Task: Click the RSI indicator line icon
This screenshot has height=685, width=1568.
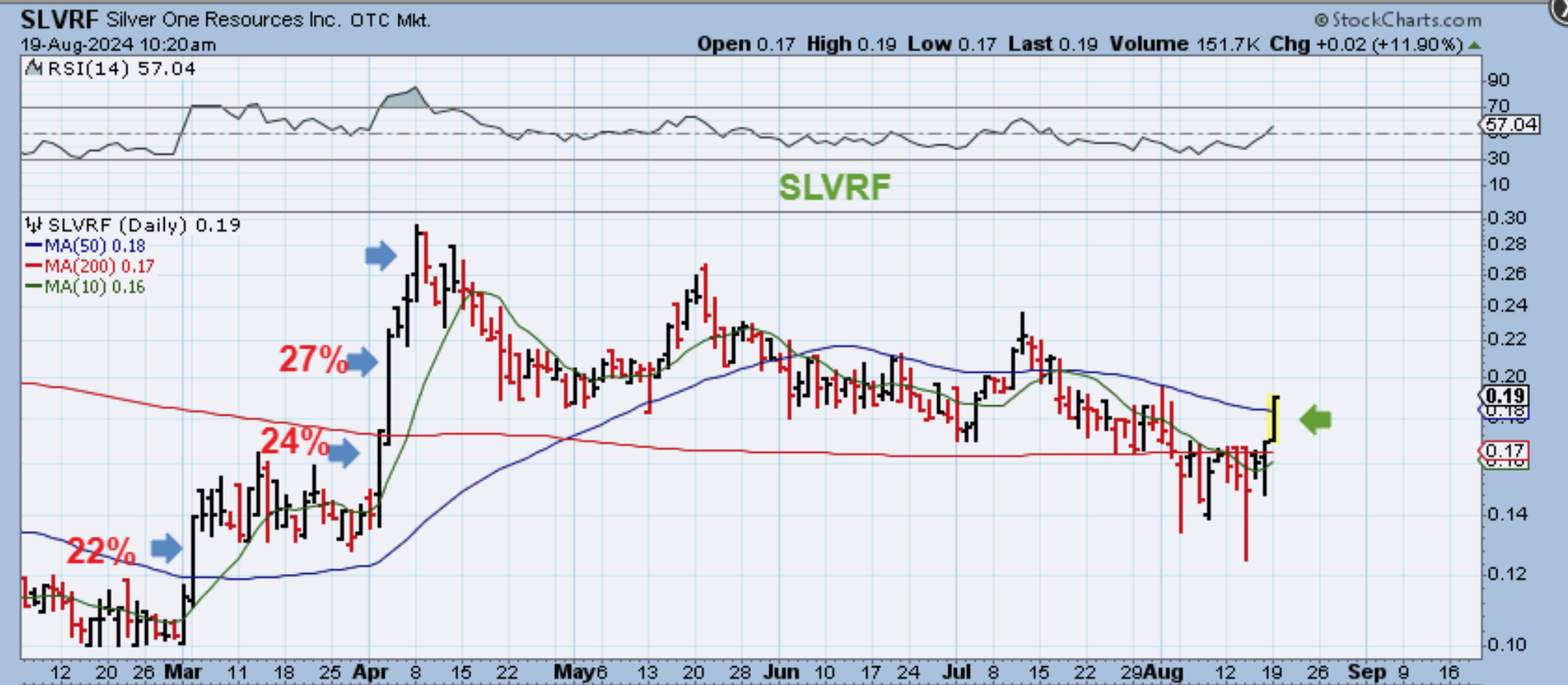Action: 33,68
